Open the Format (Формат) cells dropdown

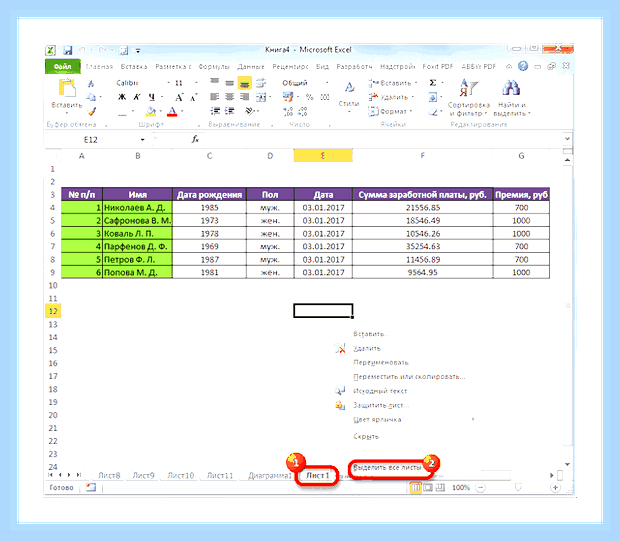(x=411, y=112)
